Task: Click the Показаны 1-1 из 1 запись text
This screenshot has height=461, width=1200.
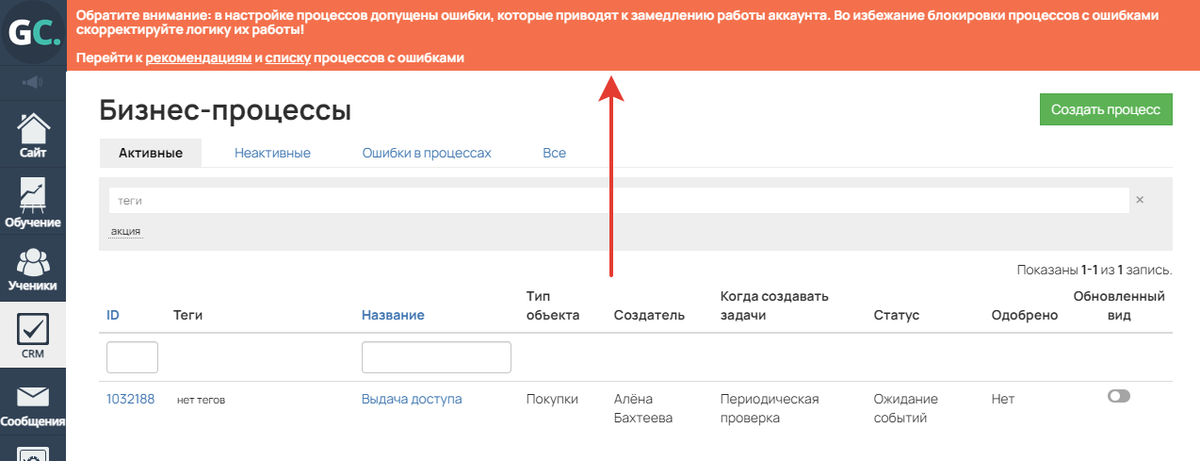Action: point(1094,270)
